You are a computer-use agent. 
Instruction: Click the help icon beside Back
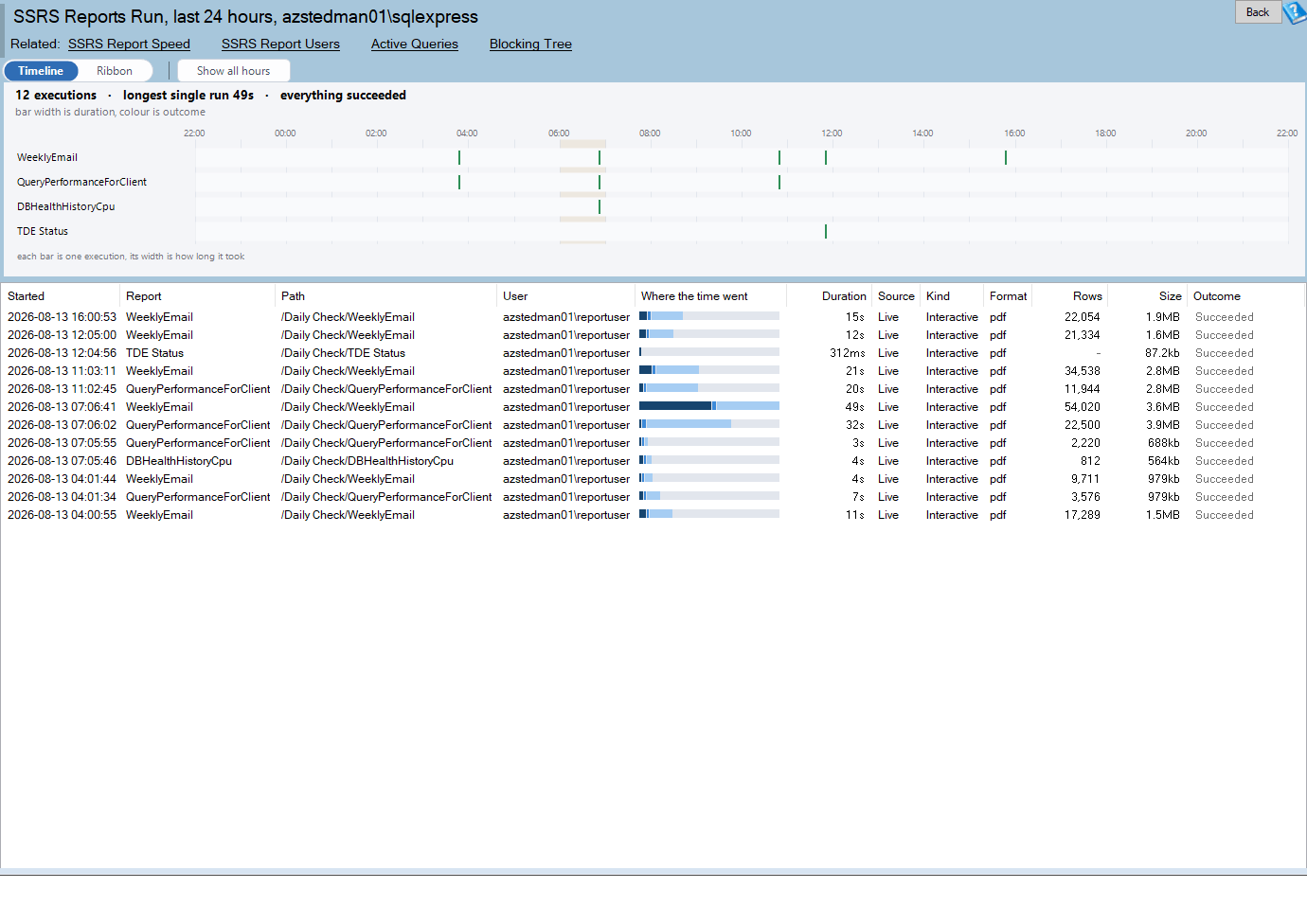point(1295,12)
